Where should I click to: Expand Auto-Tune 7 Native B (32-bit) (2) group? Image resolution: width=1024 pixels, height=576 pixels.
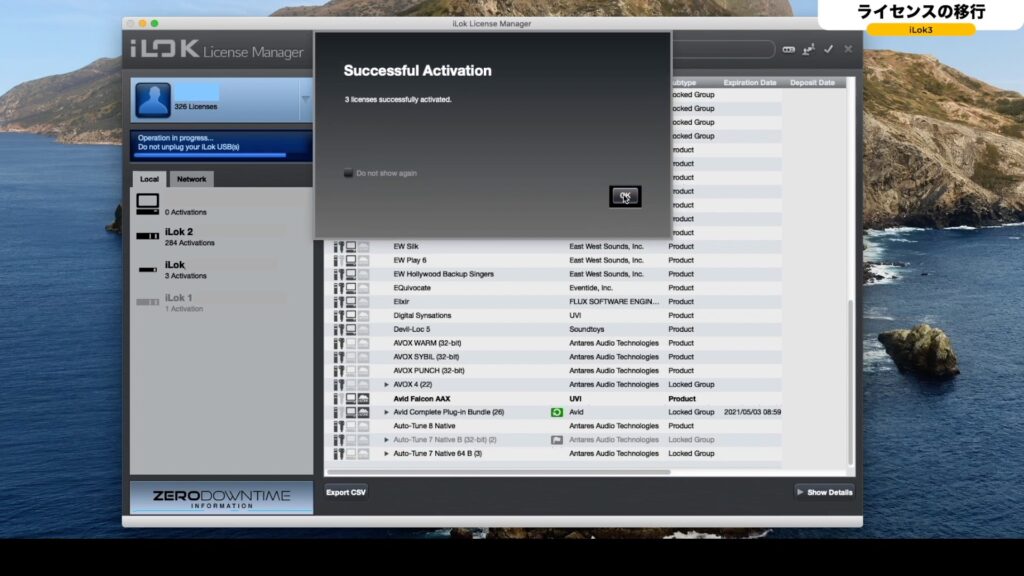point(386,440)
